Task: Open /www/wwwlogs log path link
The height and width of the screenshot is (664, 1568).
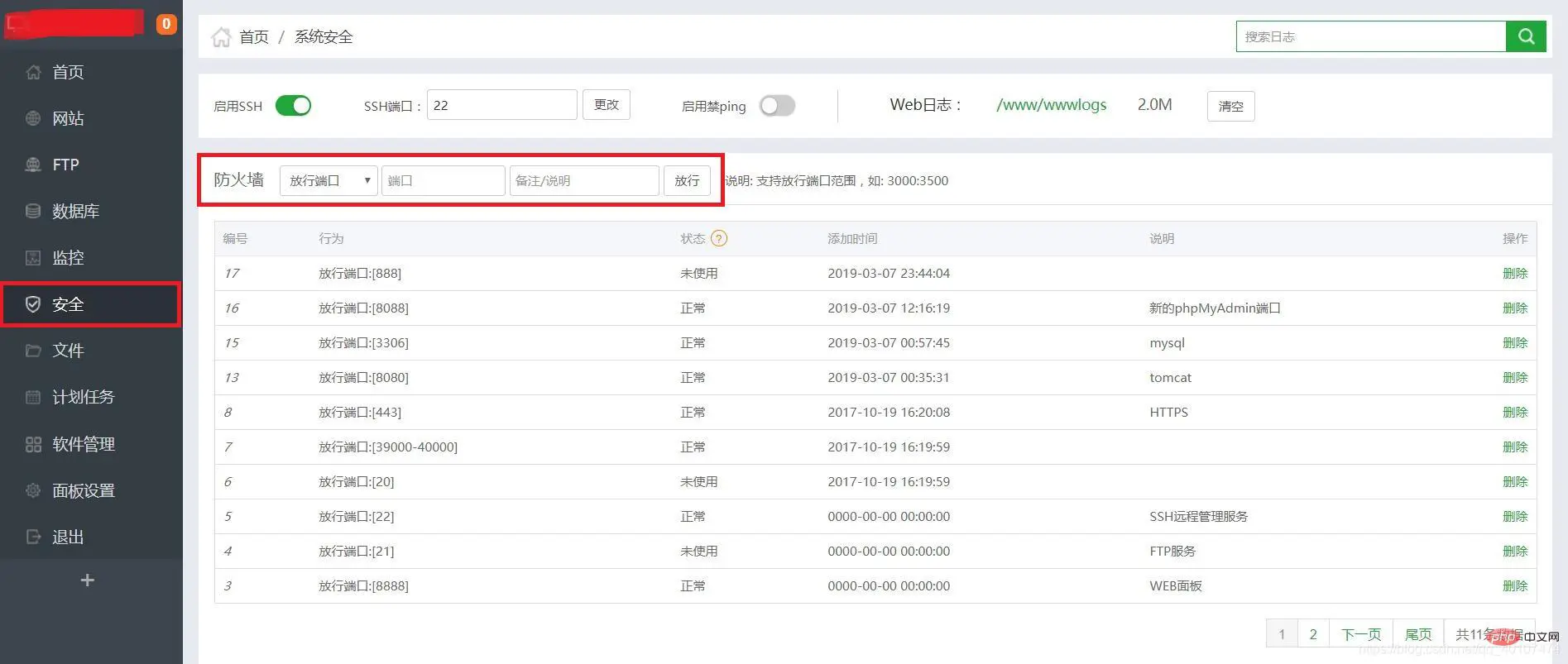Action: point(1051,105)
